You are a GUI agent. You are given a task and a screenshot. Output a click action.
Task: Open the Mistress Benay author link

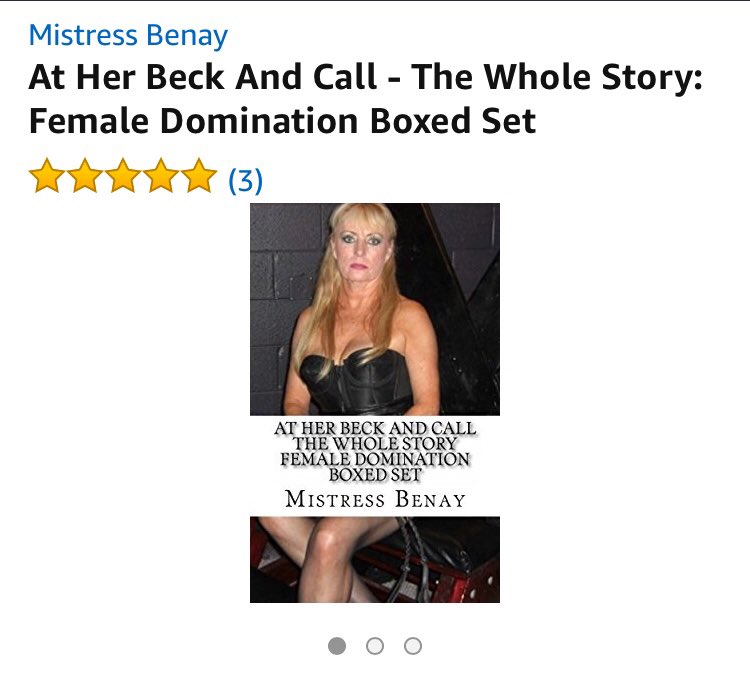pyautogui.click(x=128, y=36)
